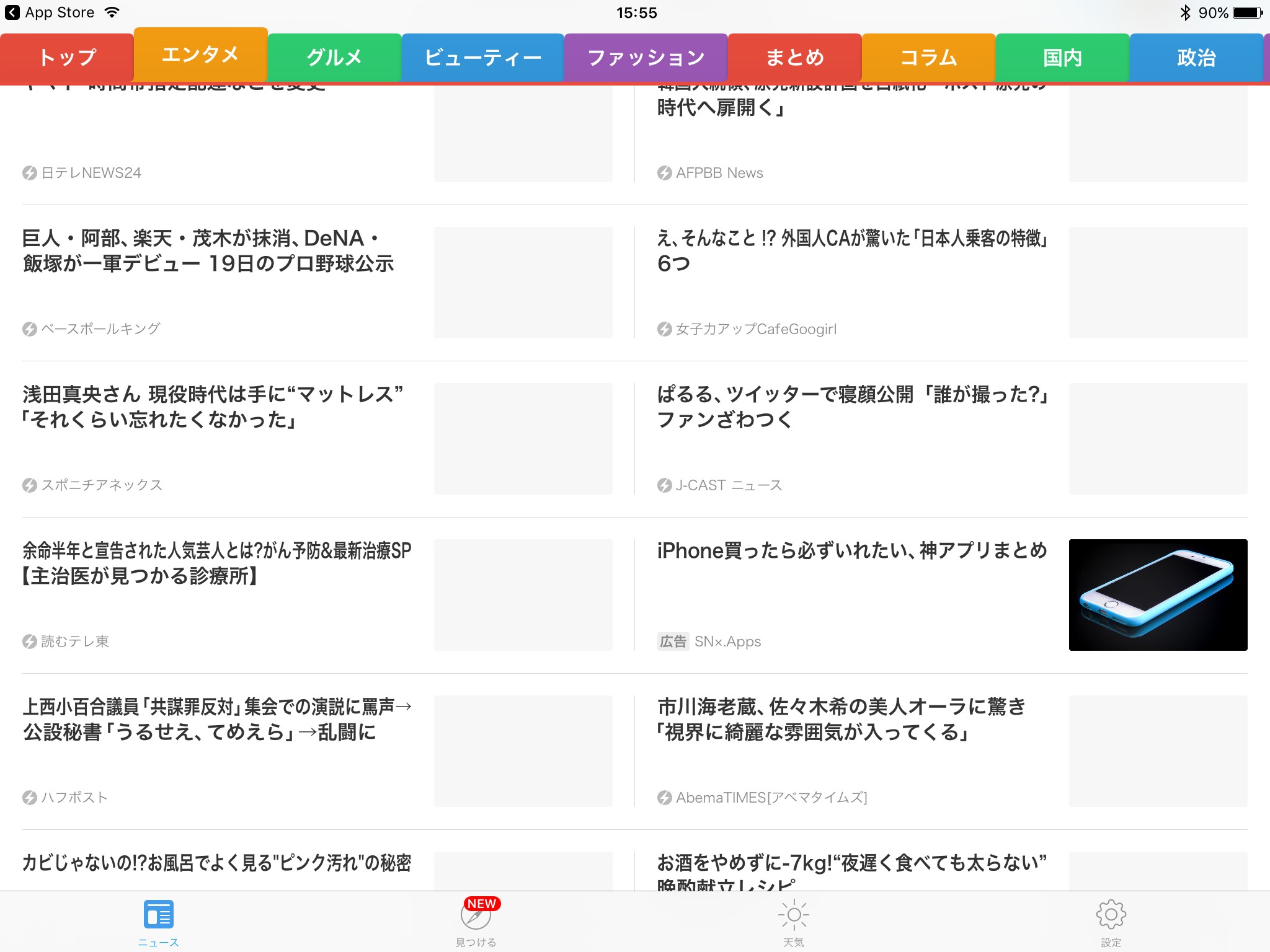Image resolution: width=1270 pixels, height=952 pixels.
Task: Open the ニュース tab icon
Action: click(158, 915)
